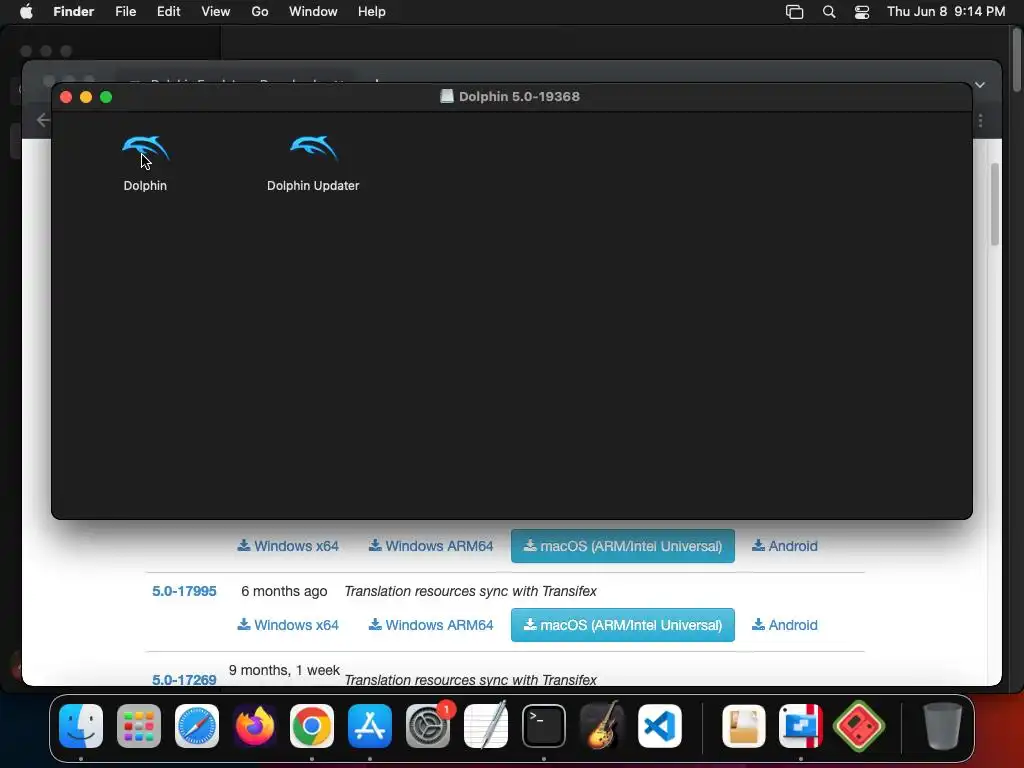Open Spotlight search in menu bar
Image resolution: width=1024 pixels, height=768 pixels.
(x=829, y=12)
